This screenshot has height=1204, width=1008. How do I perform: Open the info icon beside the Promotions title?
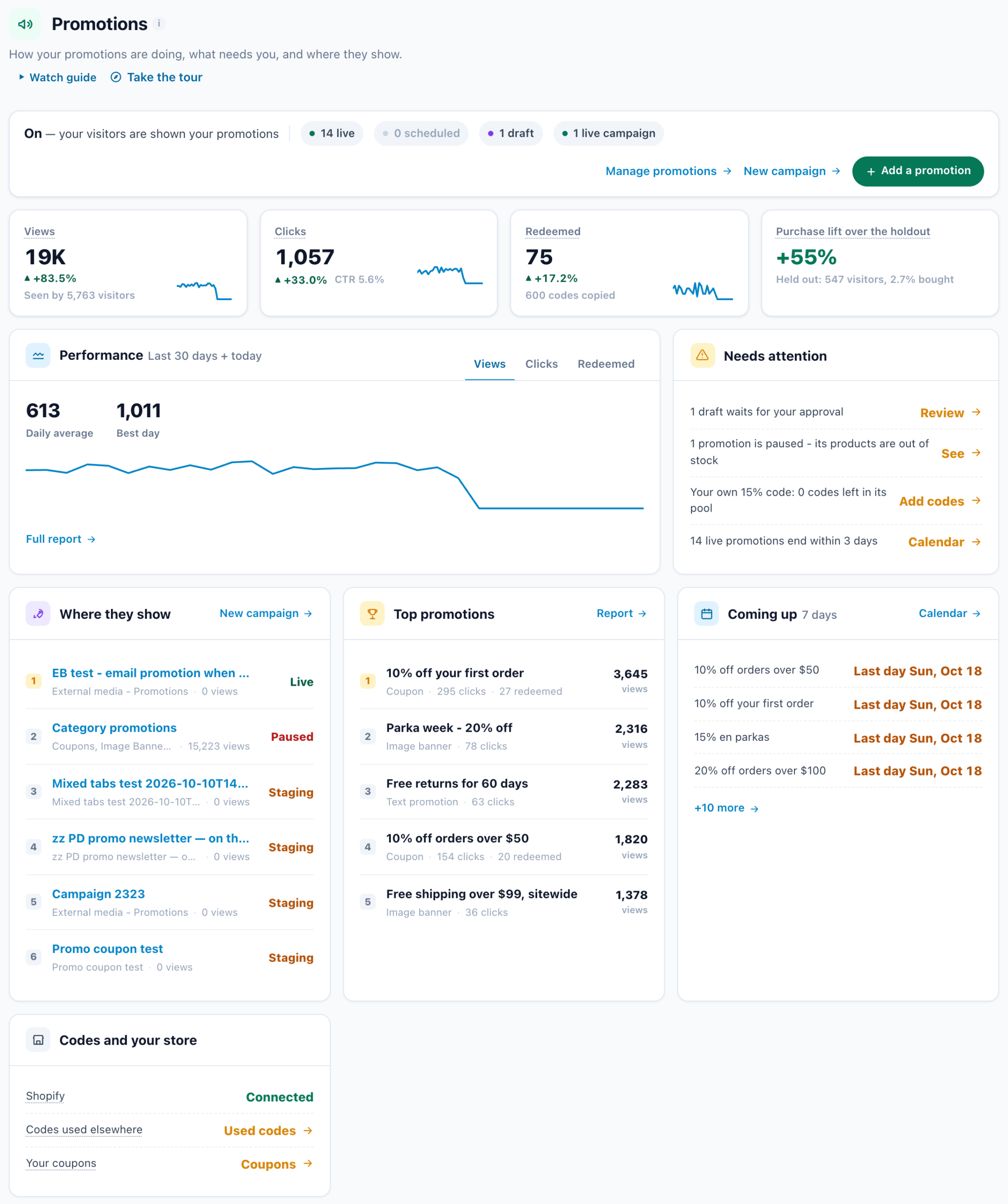coord(159,24)
